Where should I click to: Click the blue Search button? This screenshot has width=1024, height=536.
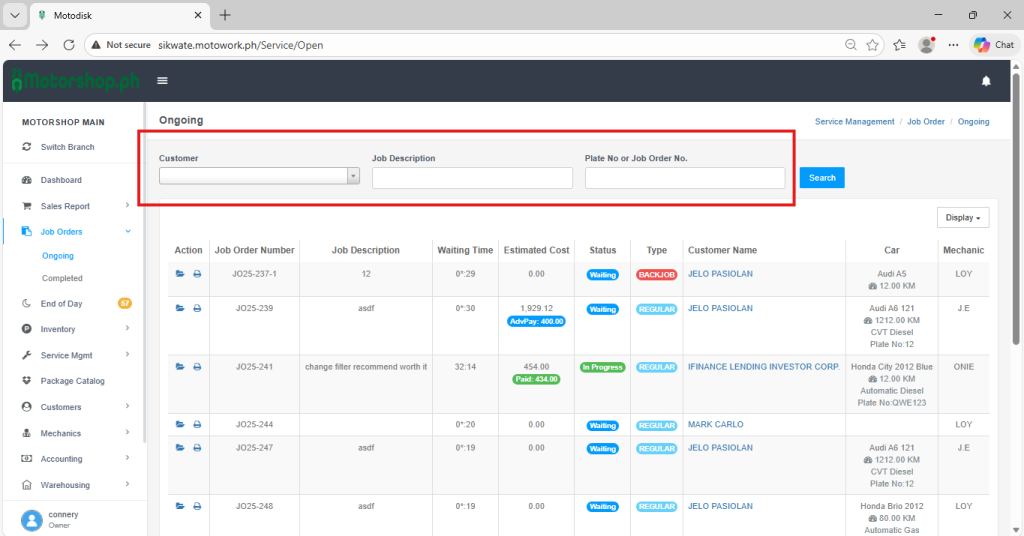(822, 177)
